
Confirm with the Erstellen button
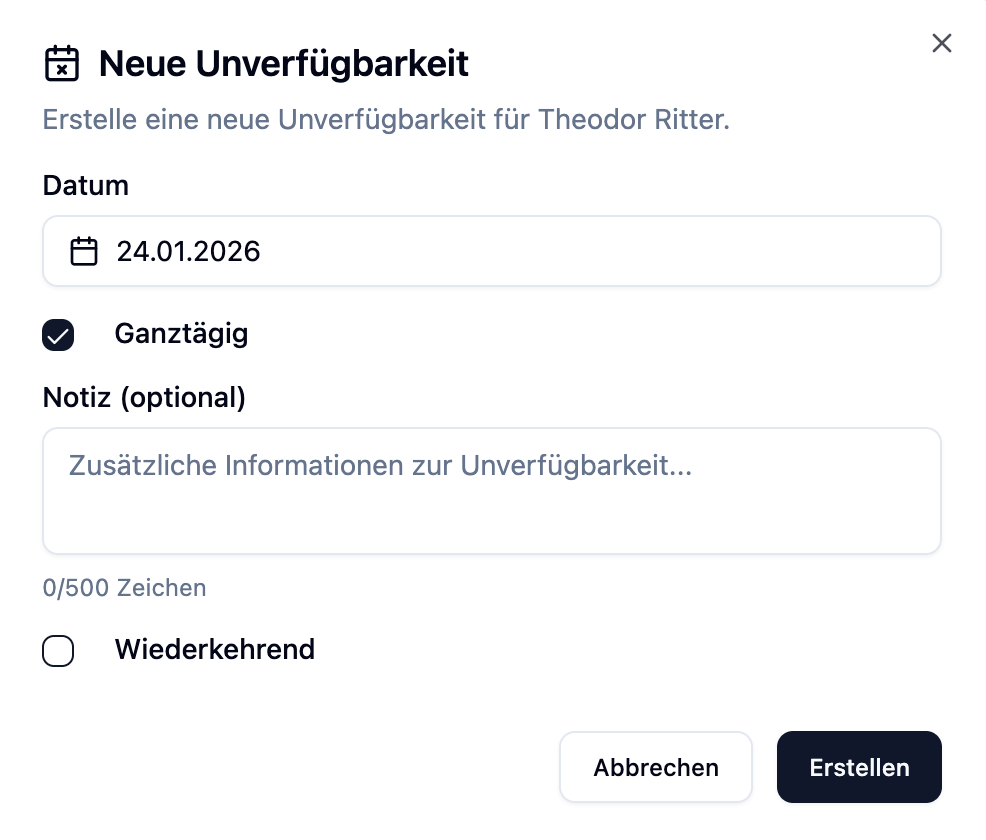[858, 767]
